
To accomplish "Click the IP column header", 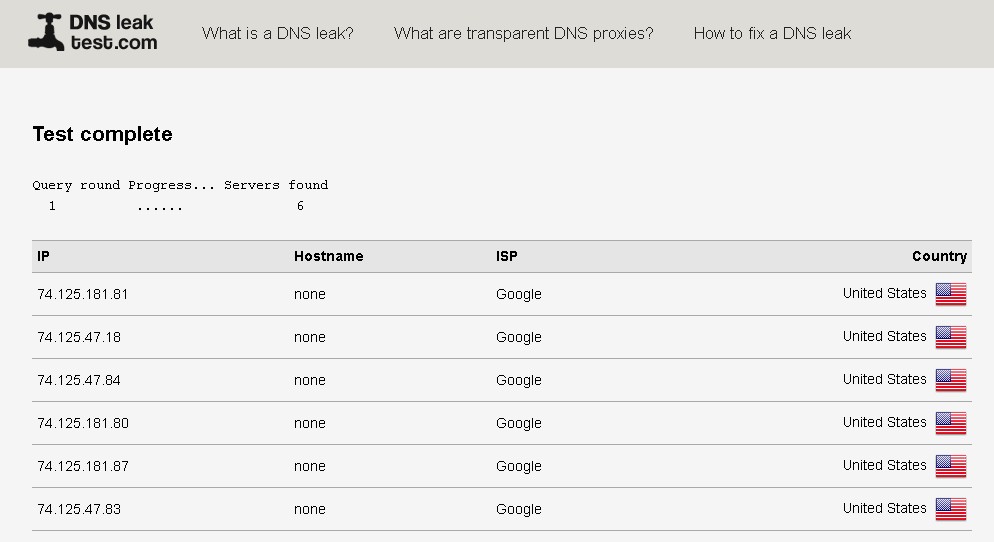I will (x=43, y=256).
